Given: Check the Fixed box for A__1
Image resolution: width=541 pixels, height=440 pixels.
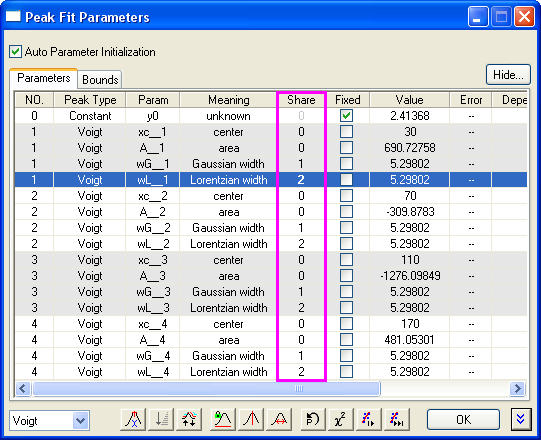Looking at the screenshot, I should pos(346,148).
